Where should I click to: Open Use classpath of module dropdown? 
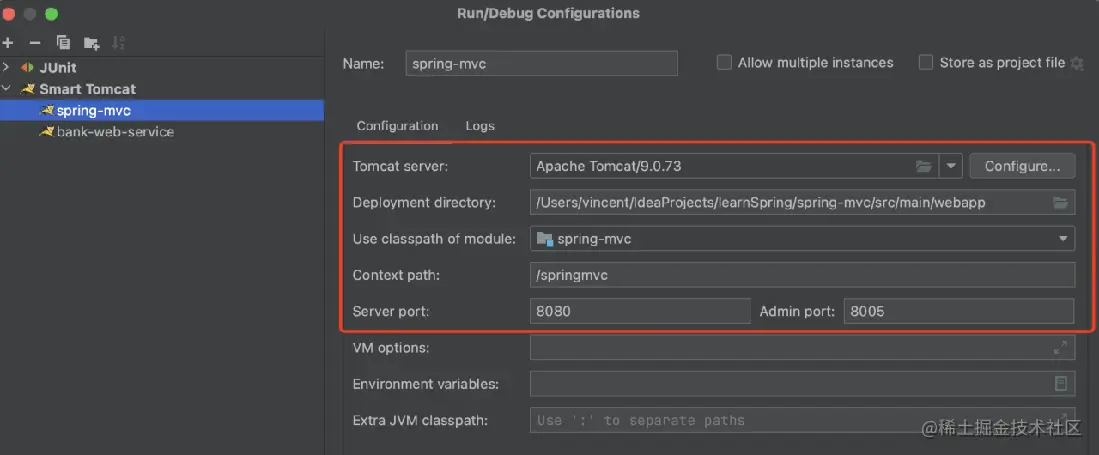coord(1063,239)
